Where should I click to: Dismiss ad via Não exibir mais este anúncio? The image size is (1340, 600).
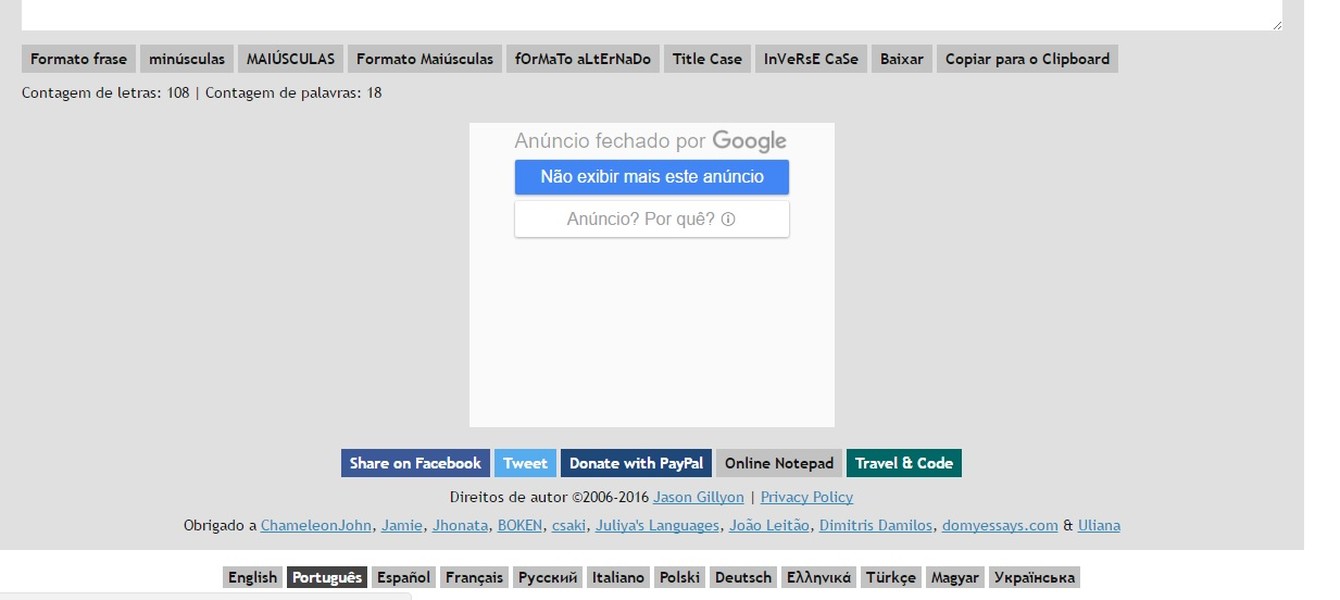coord(651,176)
